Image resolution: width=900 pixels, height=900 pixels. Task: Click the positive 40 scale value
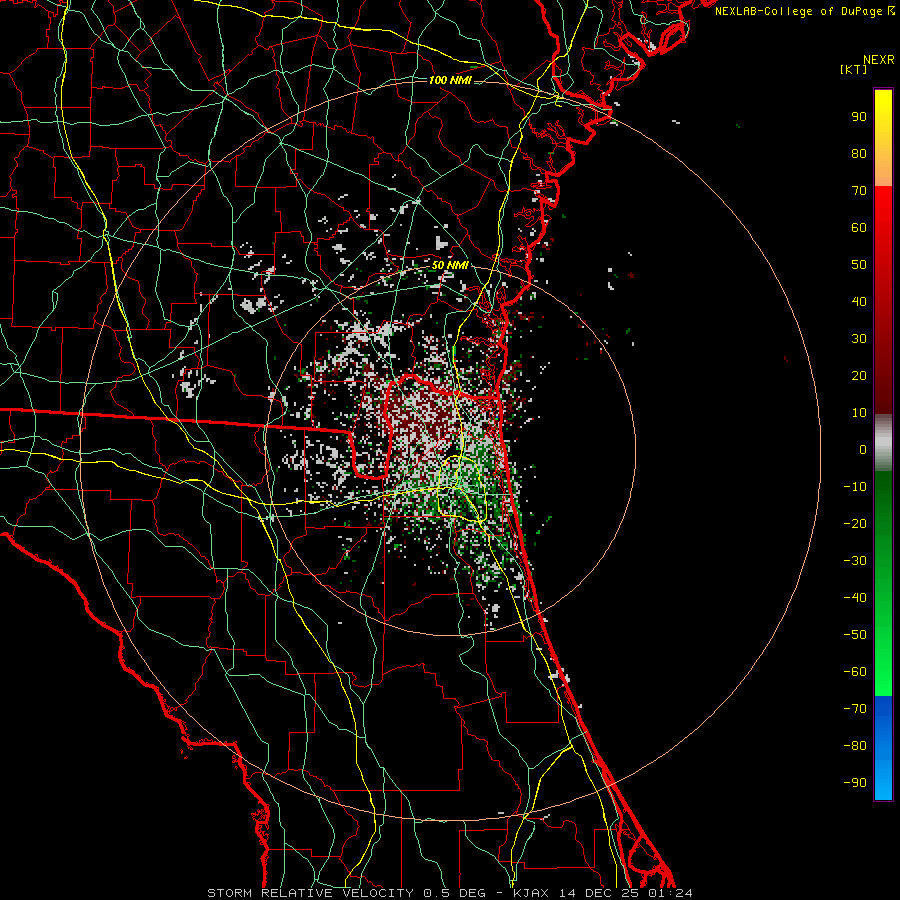[859, 302]
